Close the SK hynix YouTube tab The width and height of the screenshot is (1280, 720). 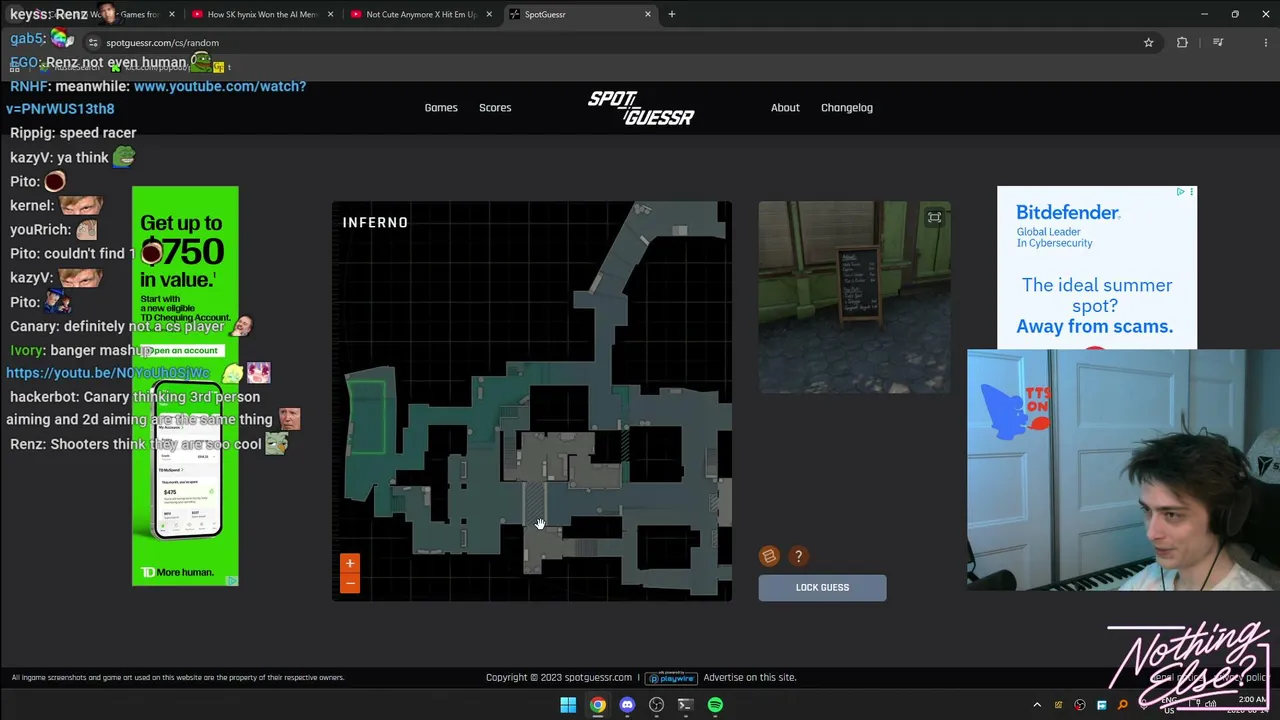330,14
